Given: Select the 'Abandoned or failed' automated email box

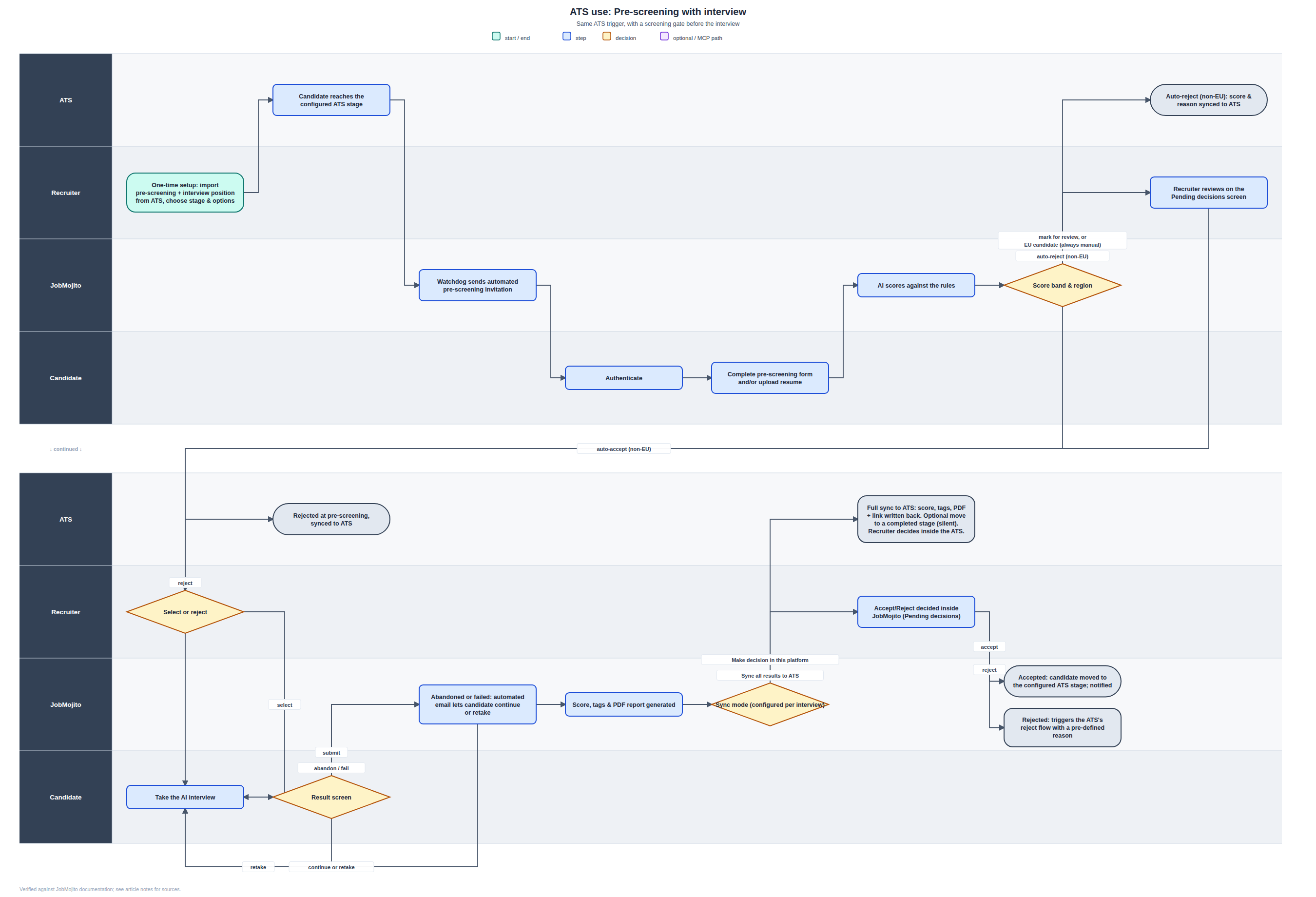Looking at the screenshot, I should coord(477,704).
